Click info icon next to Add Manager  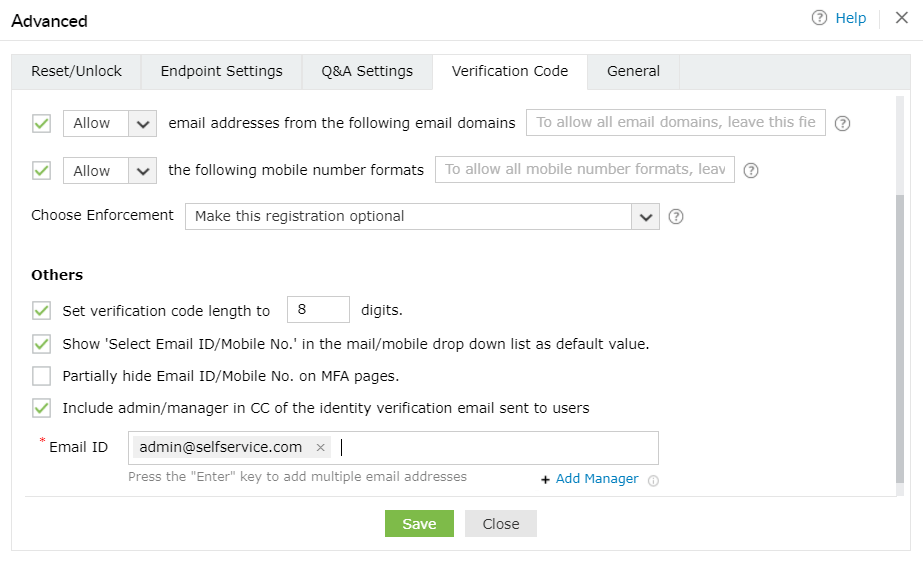click(653, 480)
